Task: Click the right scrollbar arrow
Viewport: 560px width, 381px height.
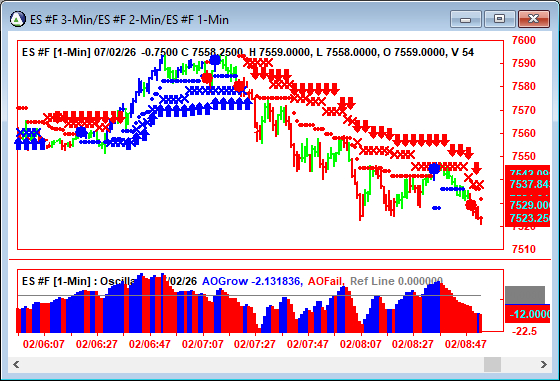Action: (x=543, y=364)
